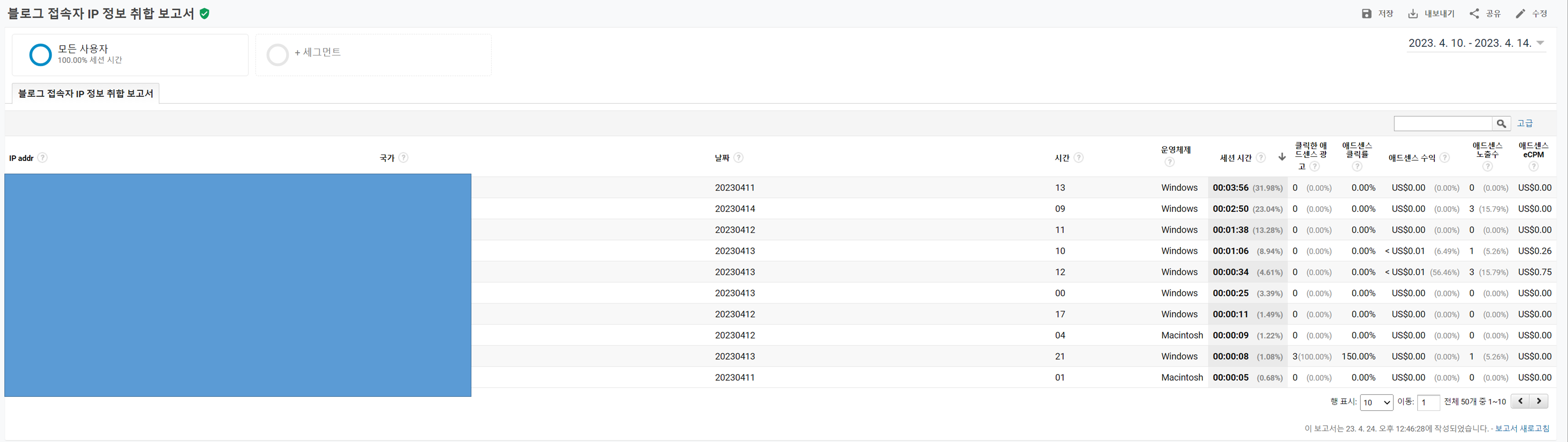Open the date range dropdown

coord(1540,43)
